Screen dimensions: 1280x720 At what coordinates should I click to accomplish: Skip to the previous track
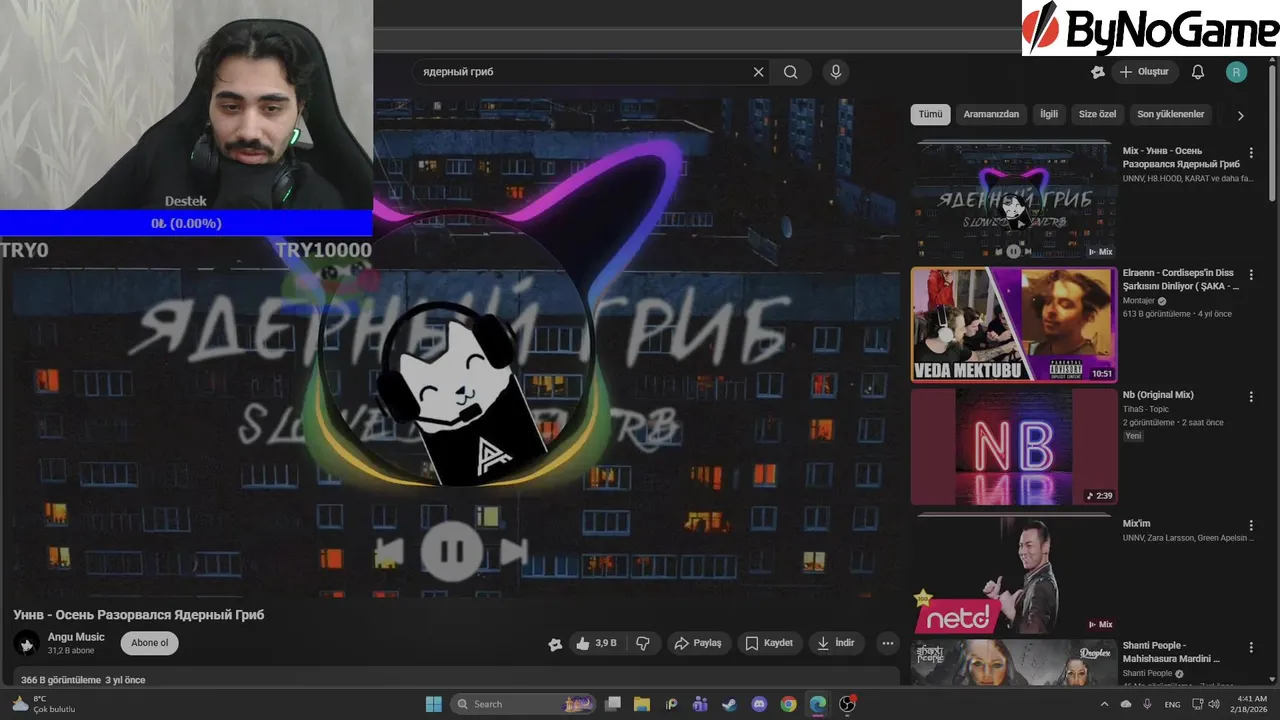point(390,551)
